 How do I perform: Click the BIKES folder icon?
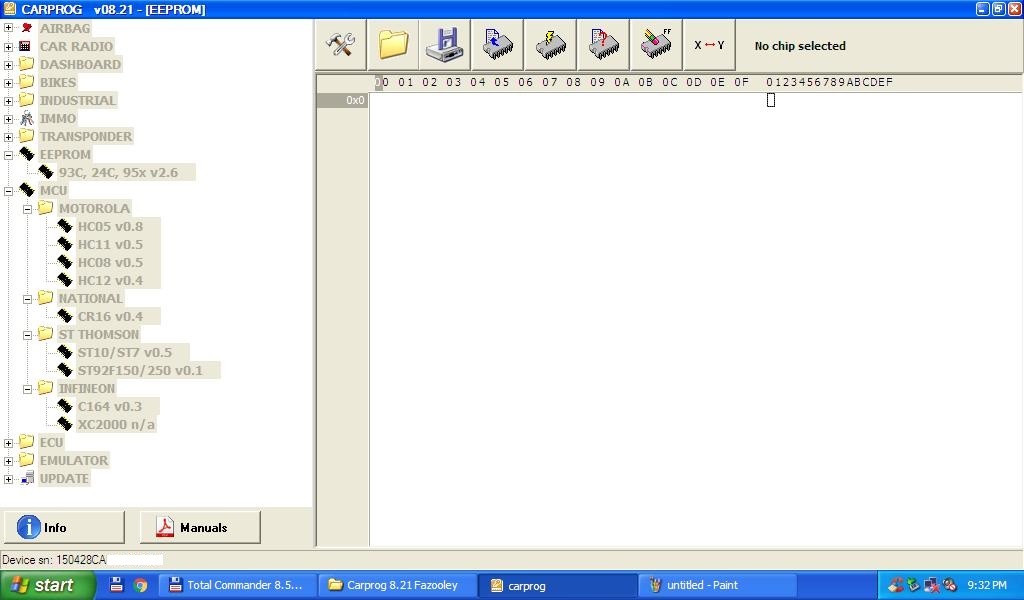tap(26, 82)
